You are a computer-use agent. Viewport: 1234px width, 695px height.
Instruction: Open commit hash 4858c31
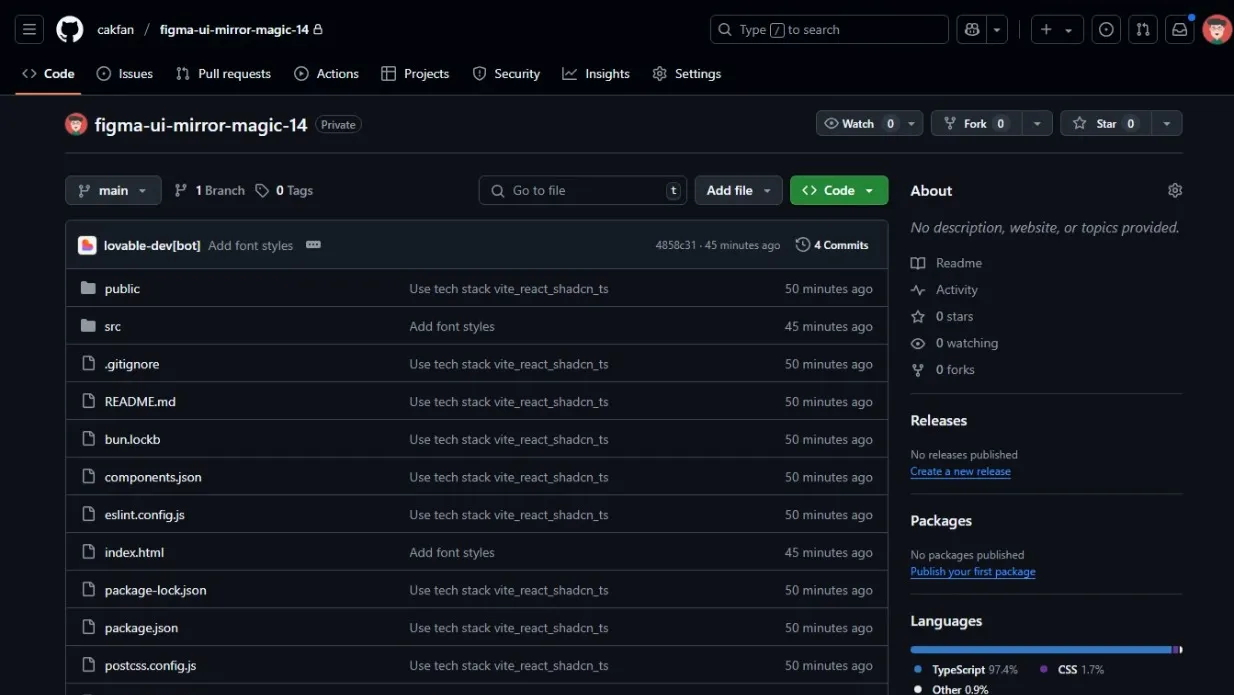tap(675, 245)
